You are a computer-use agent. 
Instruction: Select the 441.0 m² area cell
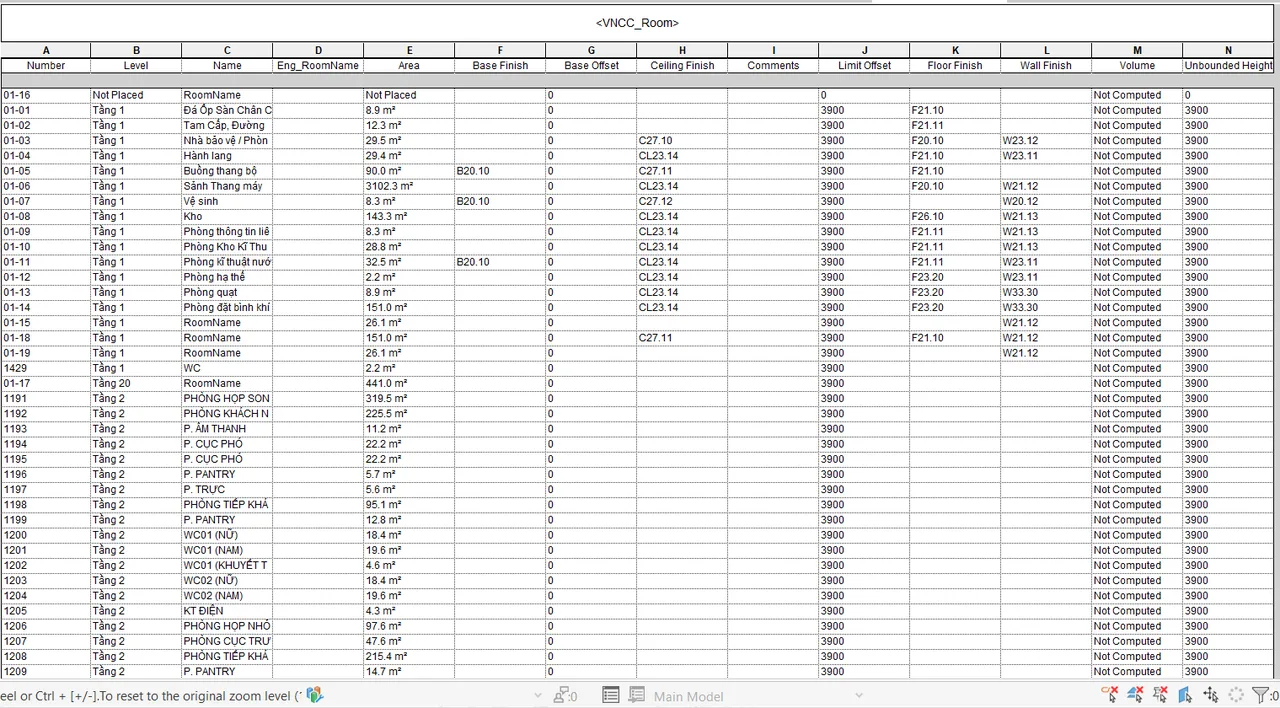point(409,383)
